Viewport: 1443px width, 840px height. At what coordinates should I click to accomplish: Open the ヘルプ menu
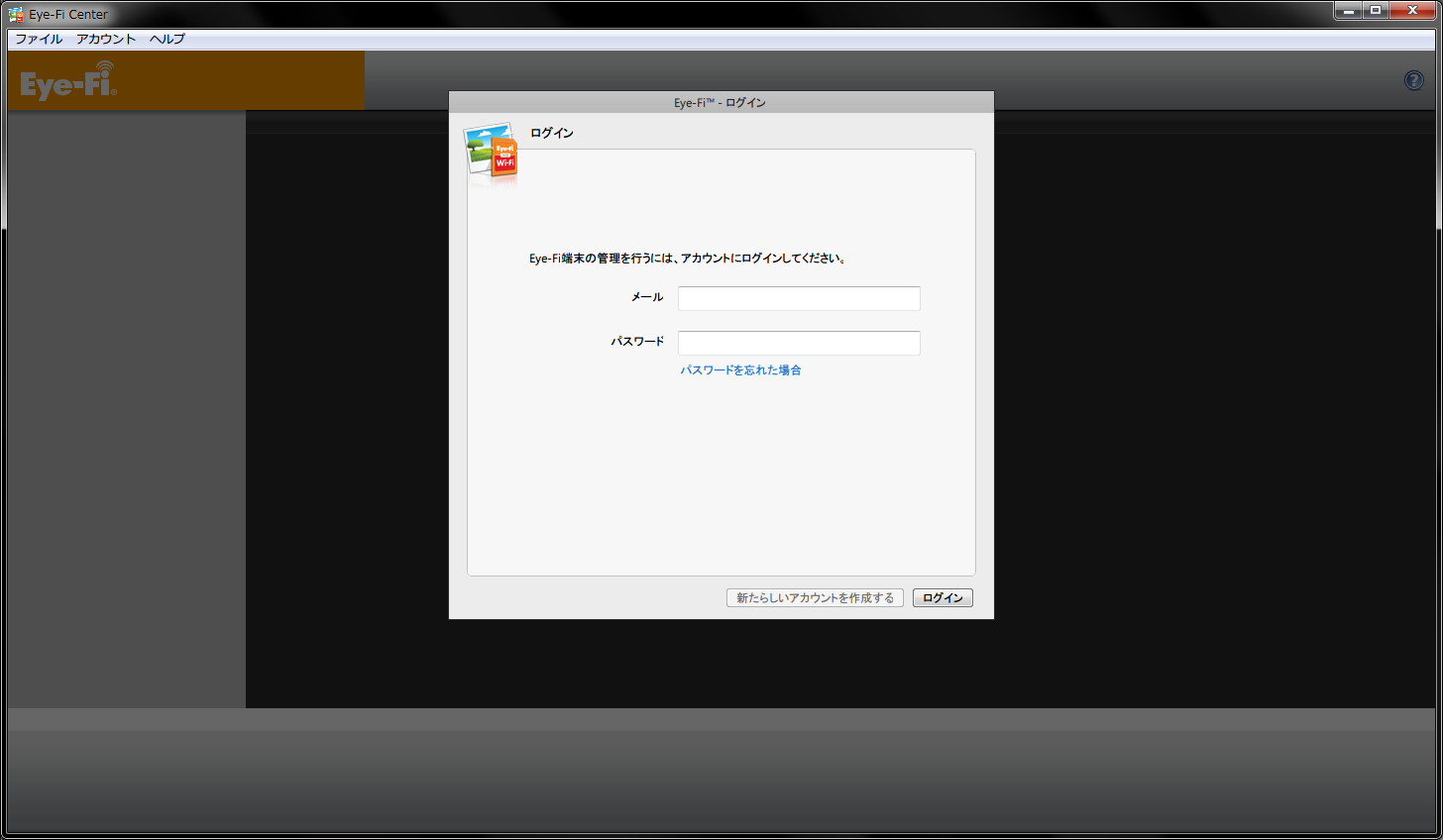(166, 39)
